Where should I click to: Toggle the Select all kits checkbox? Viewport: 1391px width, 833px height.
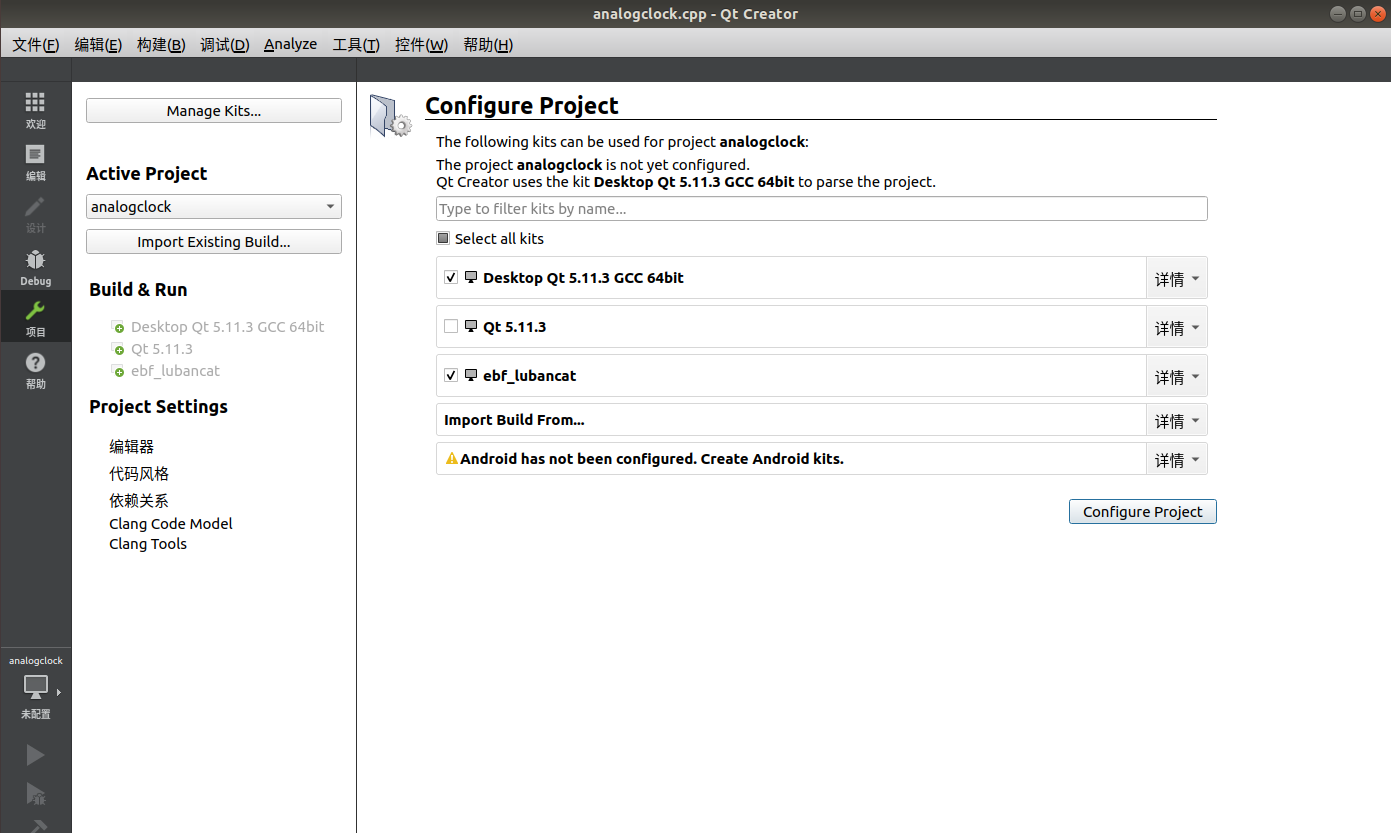point(443,238)
